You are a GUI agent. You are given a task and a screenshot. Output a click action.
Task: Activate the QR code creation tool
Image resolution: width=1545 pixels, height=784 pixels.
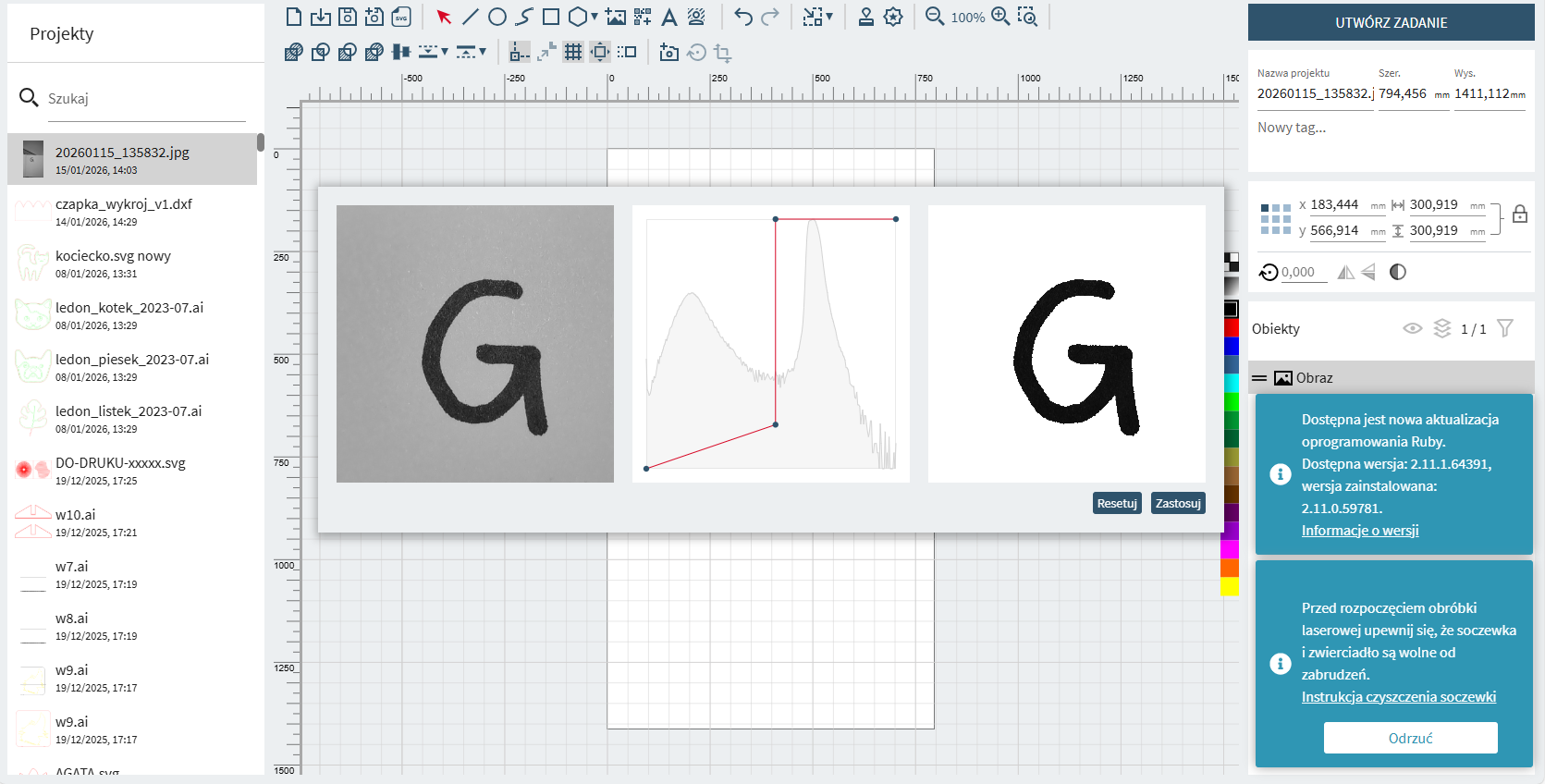643,17
